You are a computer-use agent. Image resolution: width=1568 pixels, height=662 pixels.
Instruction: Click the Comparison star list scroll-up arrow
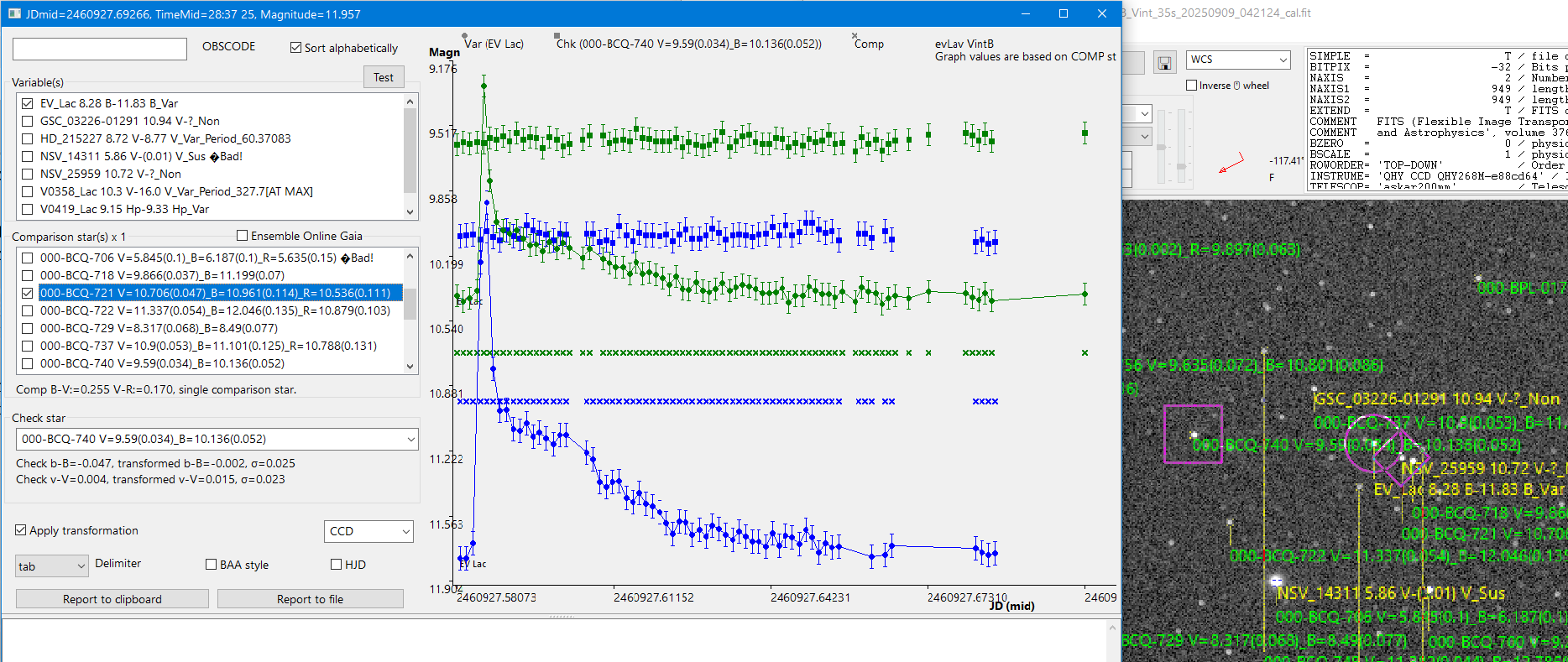(x=410, y=255)
